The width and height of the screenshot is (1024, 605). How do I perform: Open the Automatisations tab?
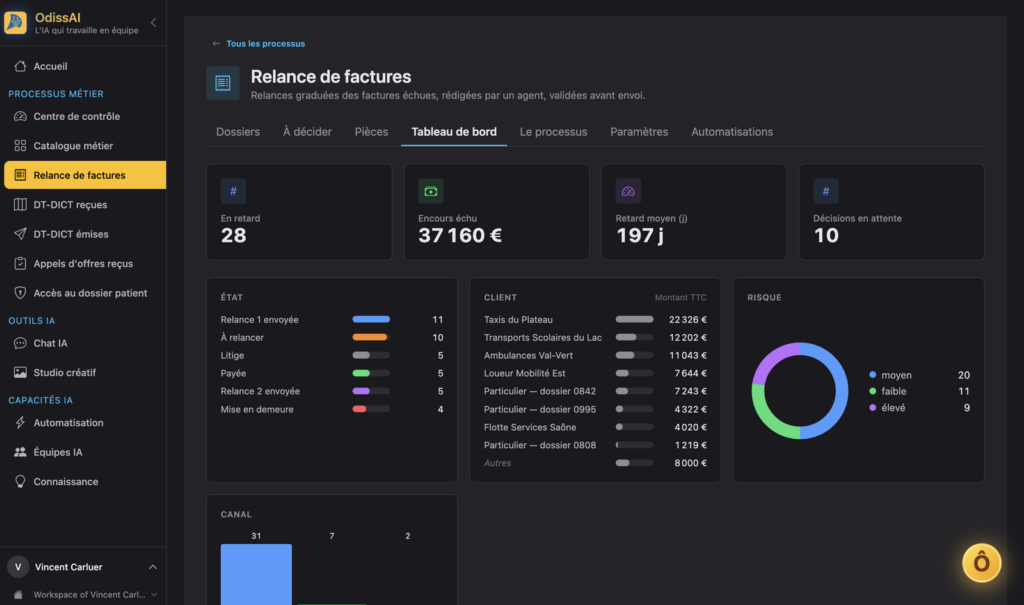pyautogui.click(x=732, y=132)
